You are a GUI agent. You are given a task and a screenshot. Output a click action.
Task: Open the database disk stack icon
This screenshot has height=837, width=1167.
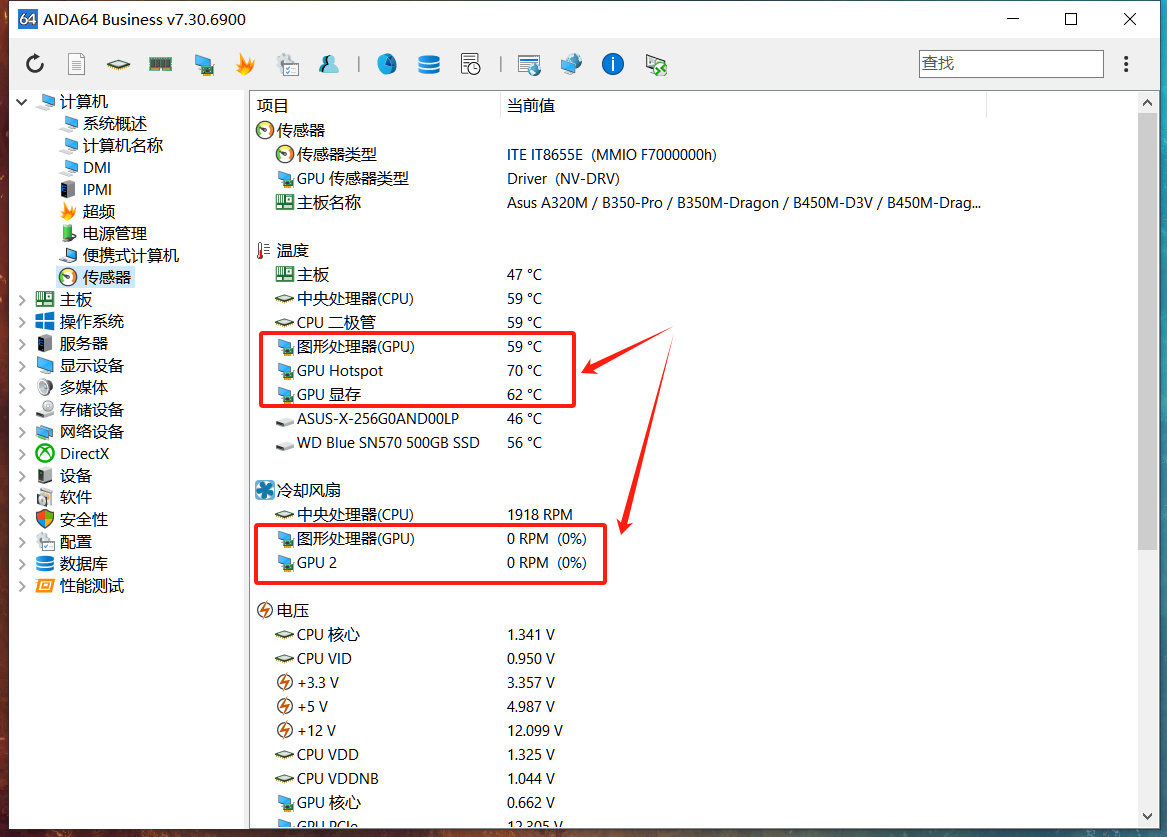429,65
